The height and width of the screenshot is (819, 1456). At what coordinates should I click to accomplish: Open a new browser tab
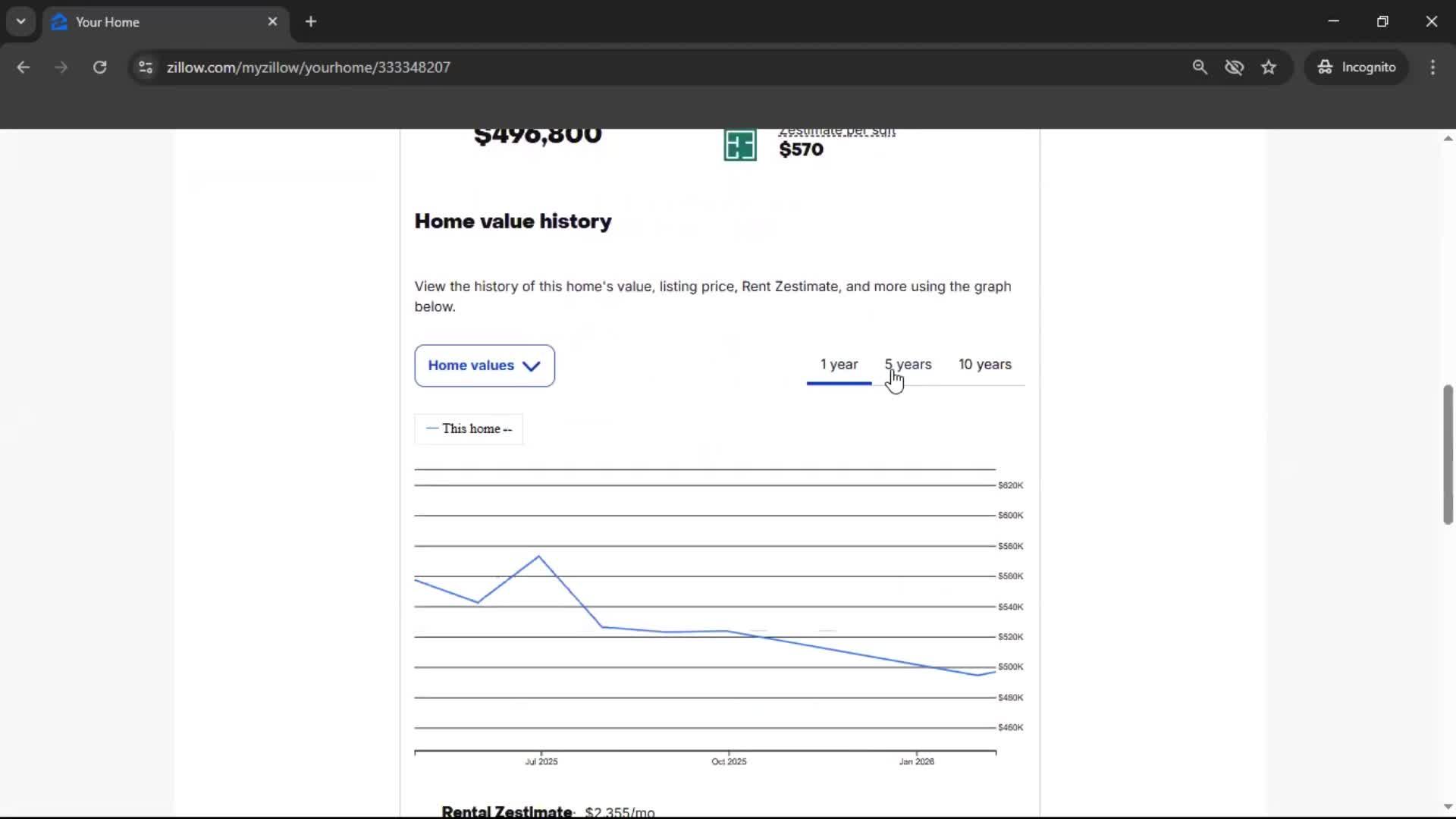click(311, 22)
